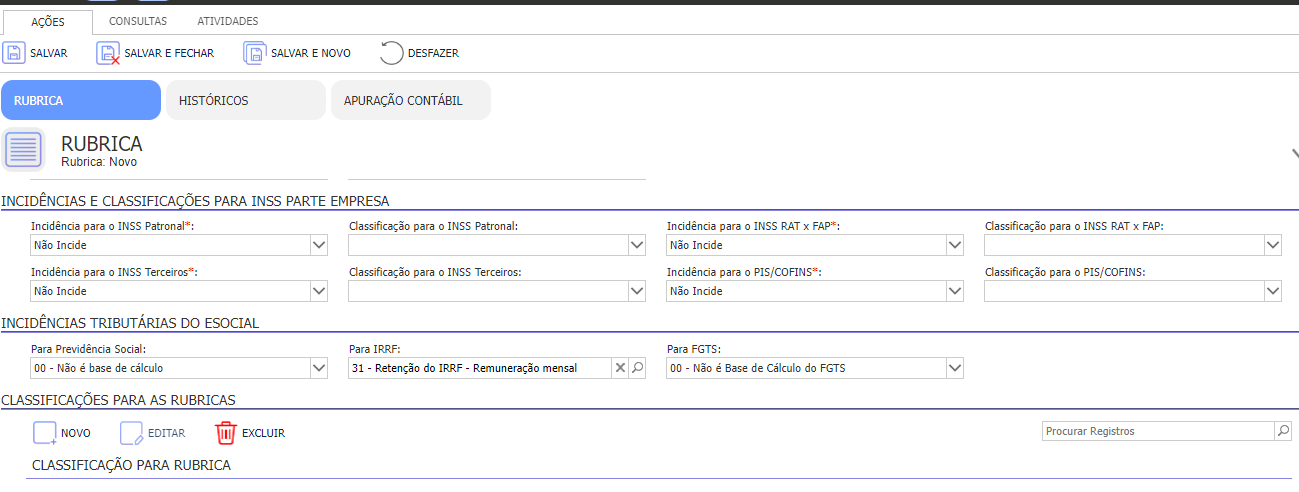The width and height of the screenshot is (1299, 492).
Task: Click the Desfazer undo icon
Action: pos(392,53)
